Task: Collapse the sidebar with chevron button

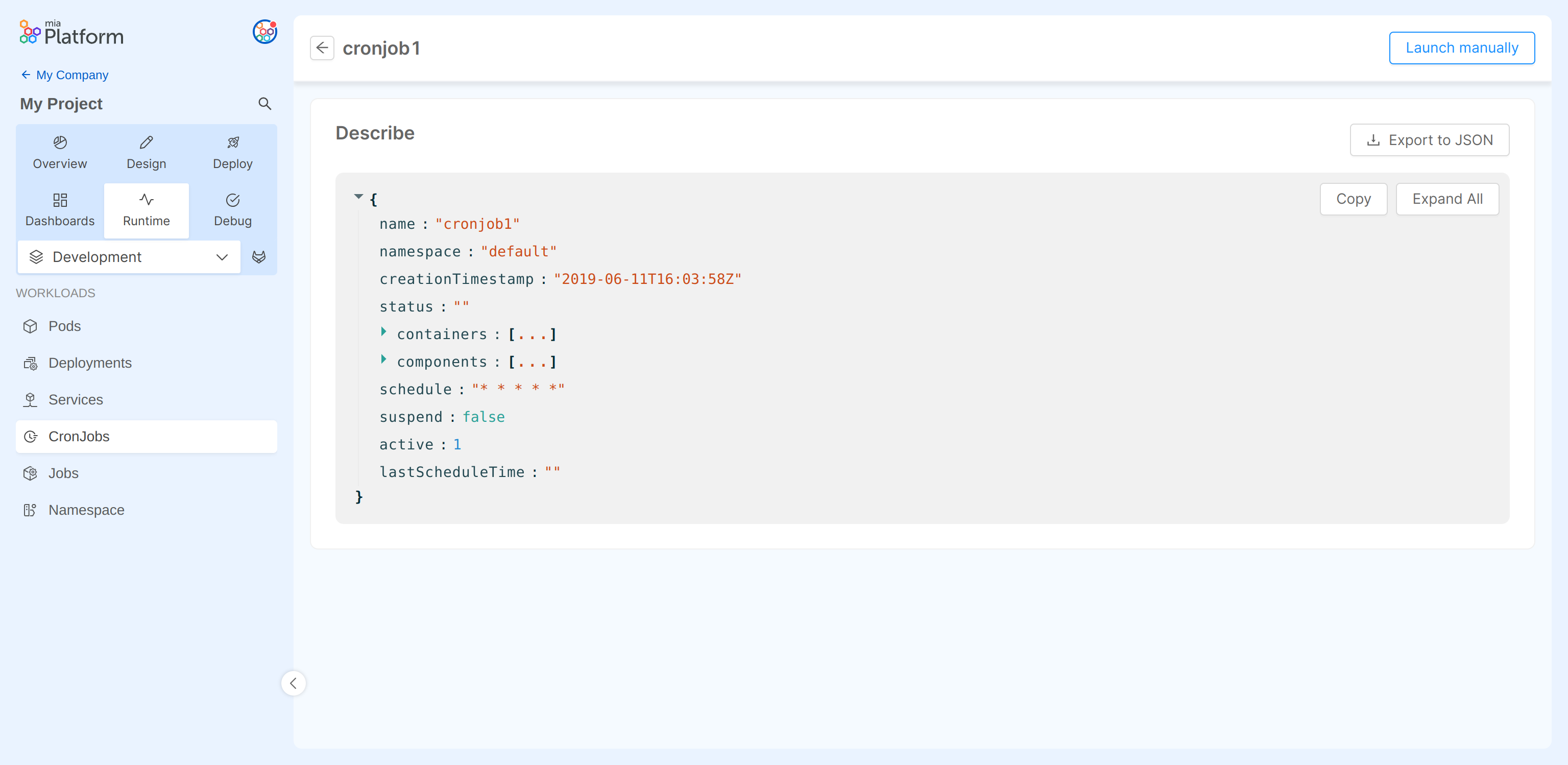Action: pos(294,683)
